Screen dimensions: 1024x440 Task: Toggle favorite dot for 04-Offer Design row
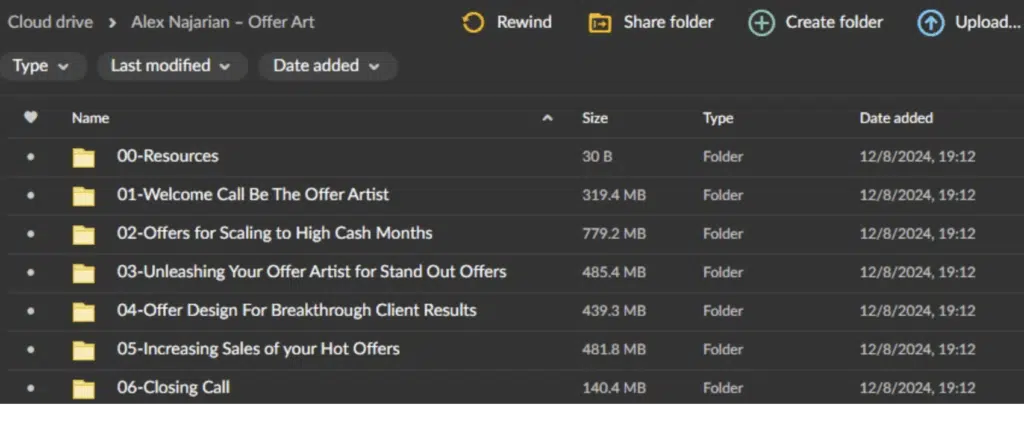(31, 311)
